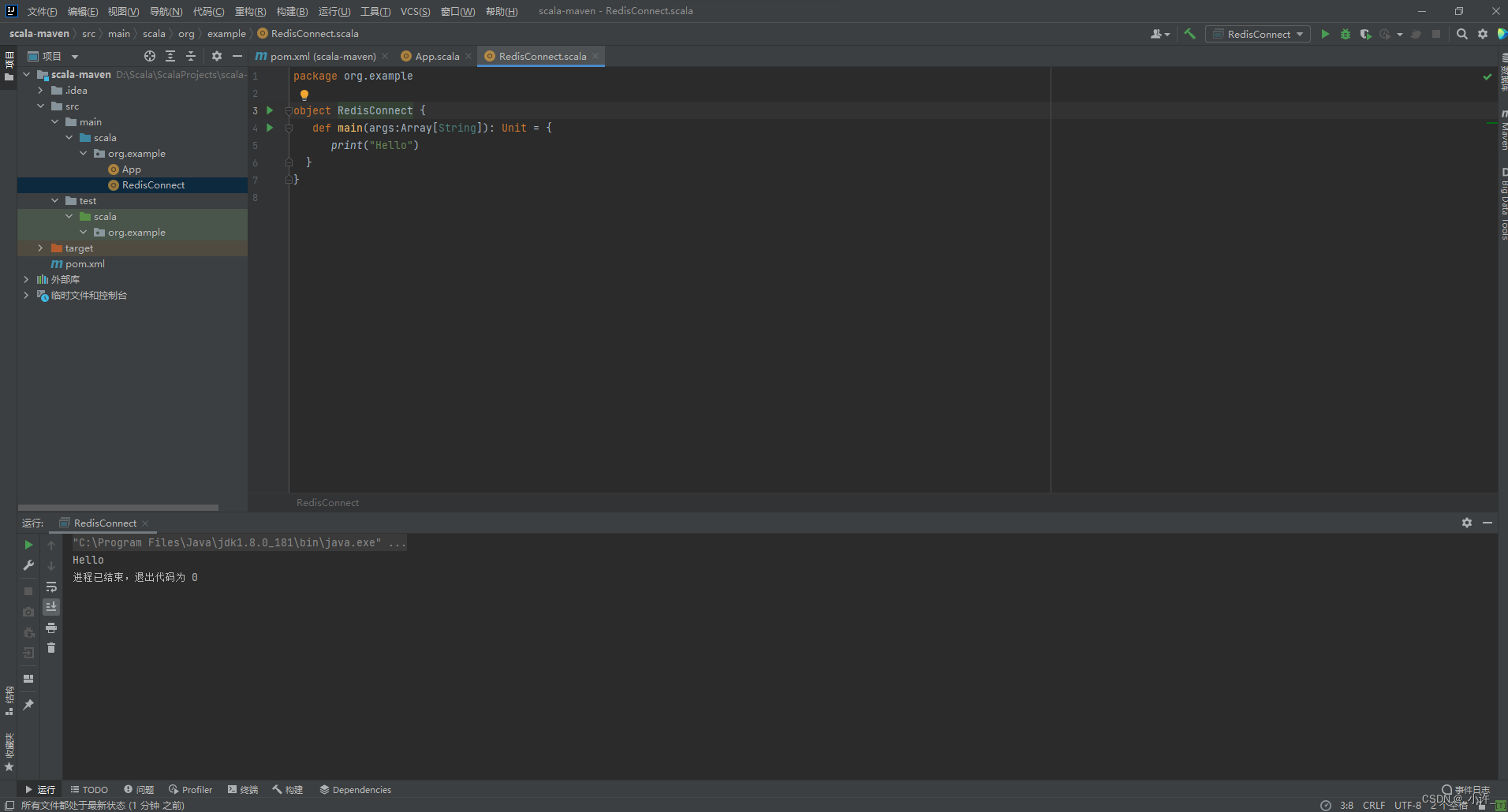The image size is (1508, 812).
Task: Stop the running process in run panel
Action: coord(28,591)
